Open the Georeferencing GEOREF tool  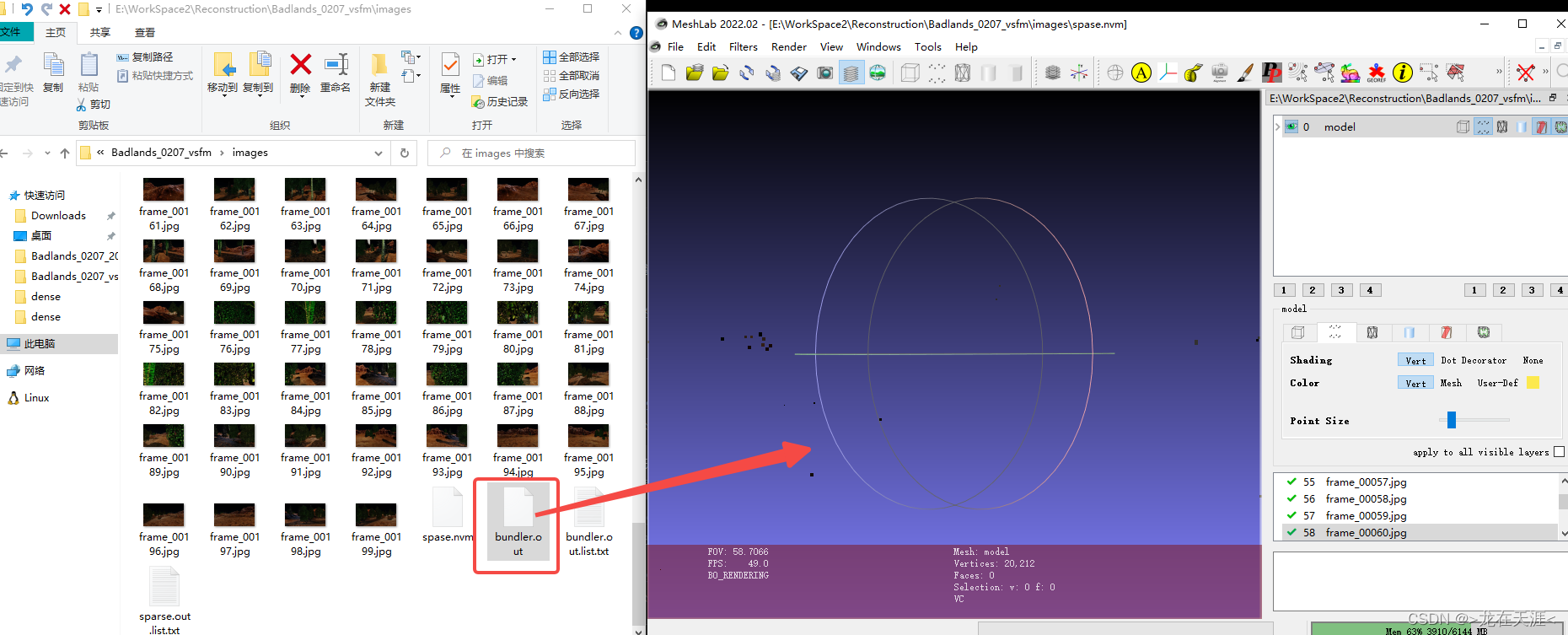click(1377, 73)
